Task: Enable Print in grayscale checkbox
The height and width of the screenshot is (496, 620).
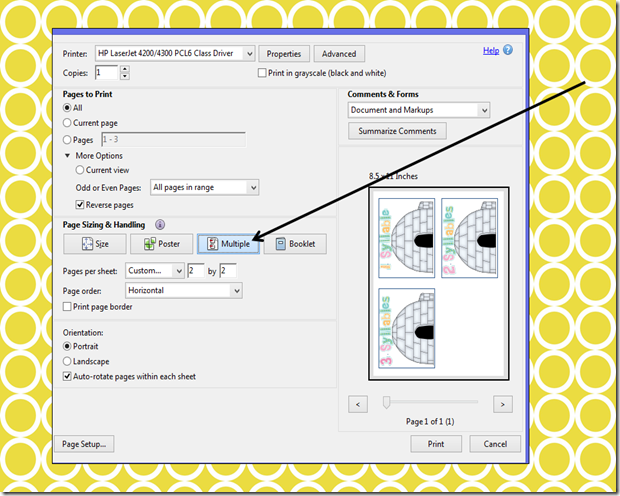Action: (262, 73)
